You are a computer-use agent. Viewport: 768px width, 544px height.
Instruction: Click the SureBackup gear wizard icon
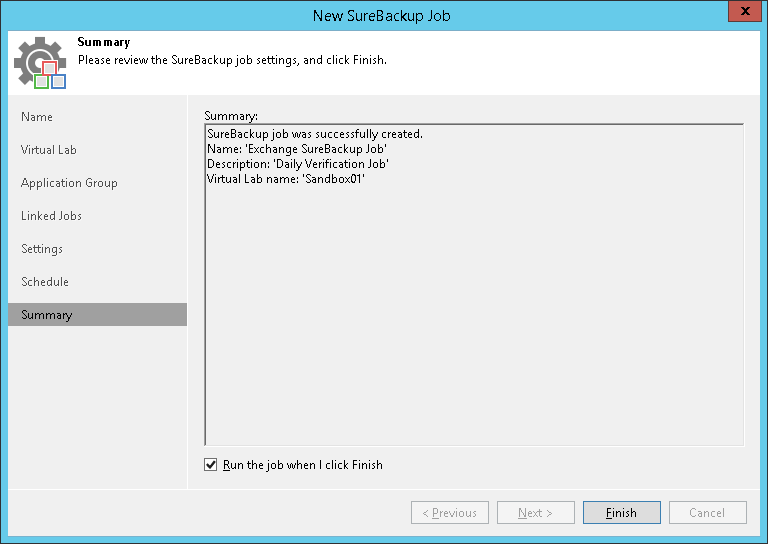tap(40, 63)
